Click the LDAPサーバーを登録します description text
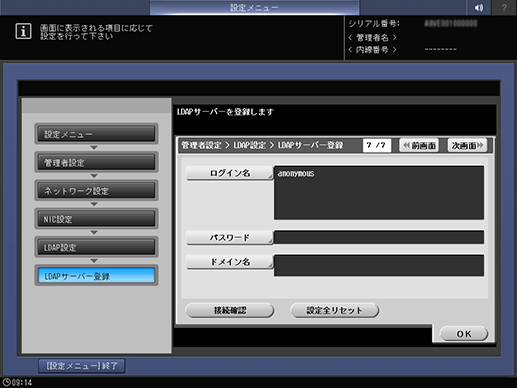This screenshot has width=517, height=388. [225, 112]
